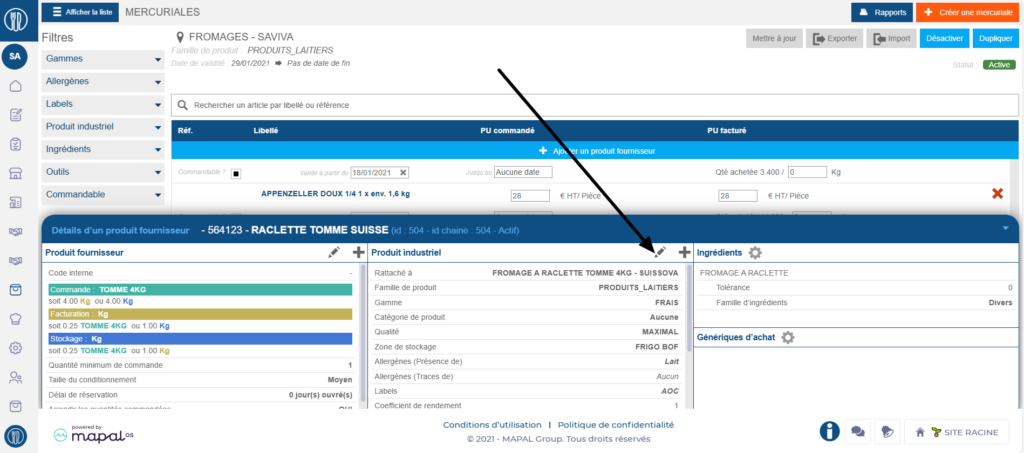Viewport: 1024px width, 453px height.
Task: Collapse the product details panel arrow
Action: [x=1005, y=229]
